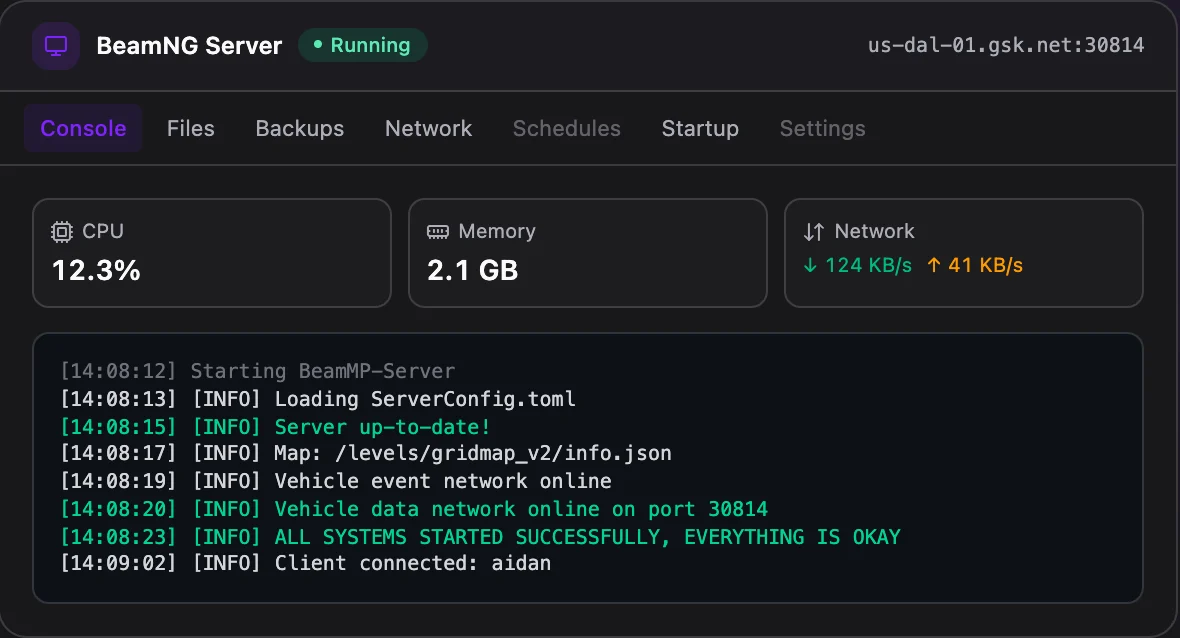Click the Network card label
Screen dimensions: 1180x638
(x=874, y=231)
